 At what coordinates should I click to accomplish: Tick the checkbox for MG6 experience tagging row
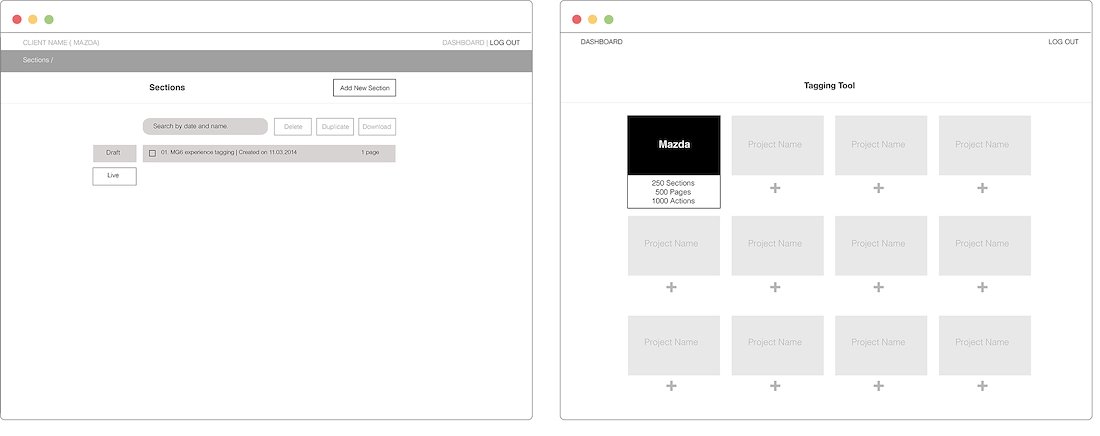click(152, 153)
